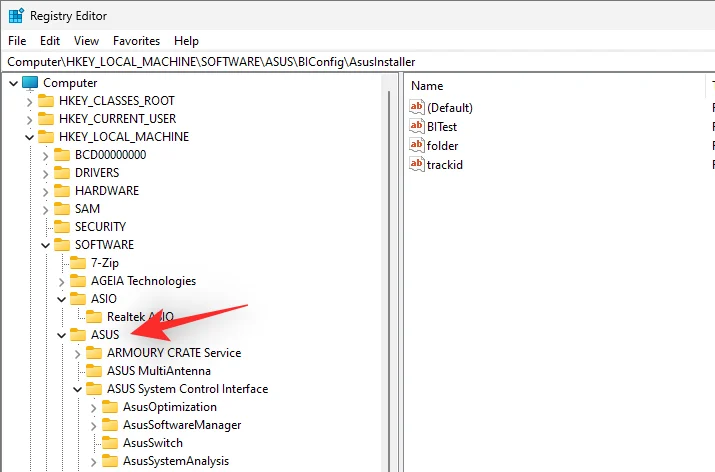Viewport: 715px width, 472px height.
Task: Select the ASUS MultiAntenna key
Action: (158, 371)
